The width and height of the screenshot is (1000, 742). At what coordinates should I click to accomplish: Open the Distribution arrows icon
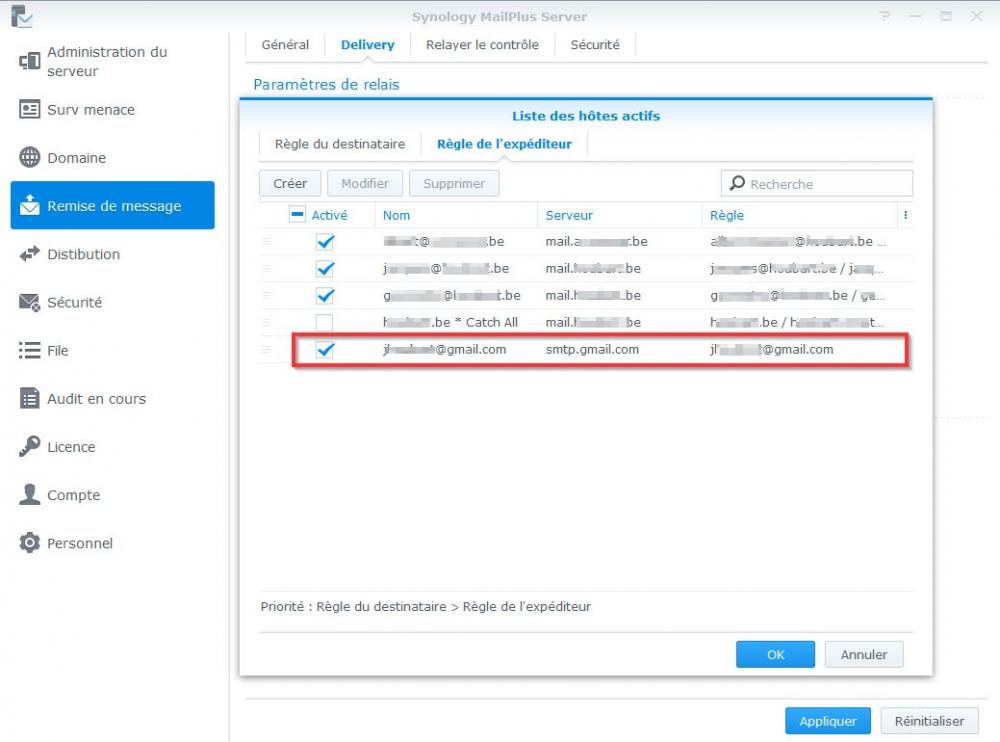[29, 253]
